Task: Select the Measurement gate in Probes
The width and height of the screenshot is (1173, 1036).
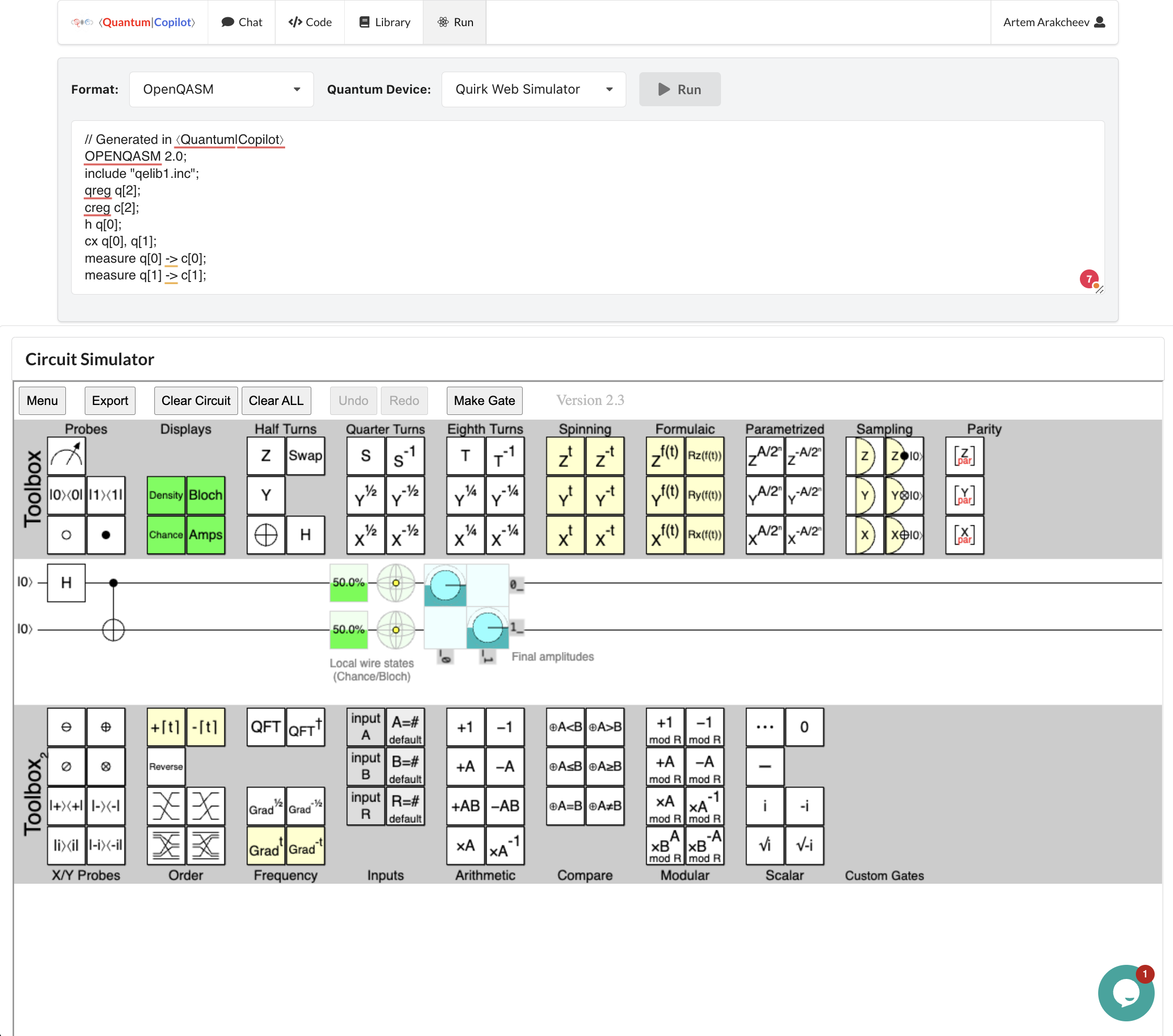Action: click(66, 456)
